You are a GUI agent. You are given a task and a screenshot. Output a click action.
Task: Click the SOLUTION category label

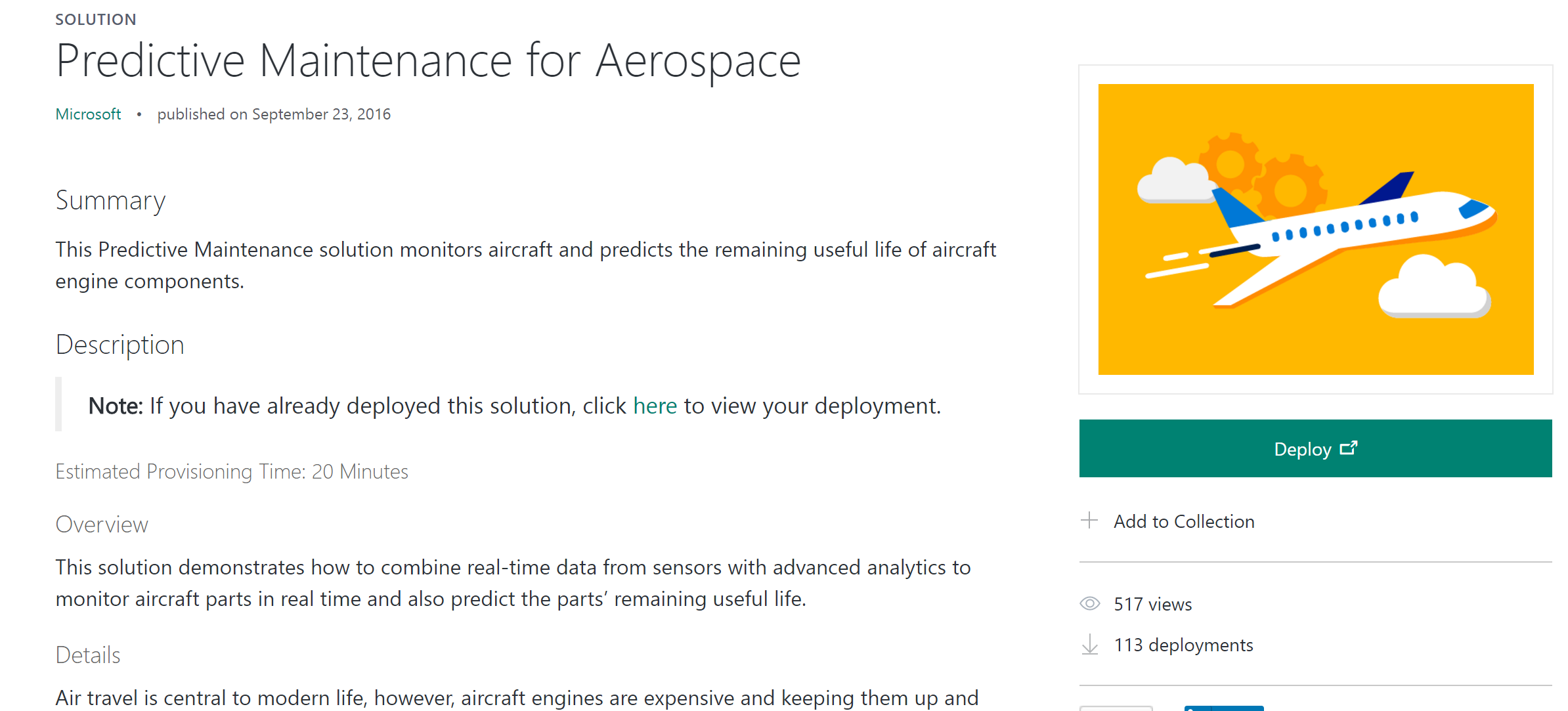(96, 20)
